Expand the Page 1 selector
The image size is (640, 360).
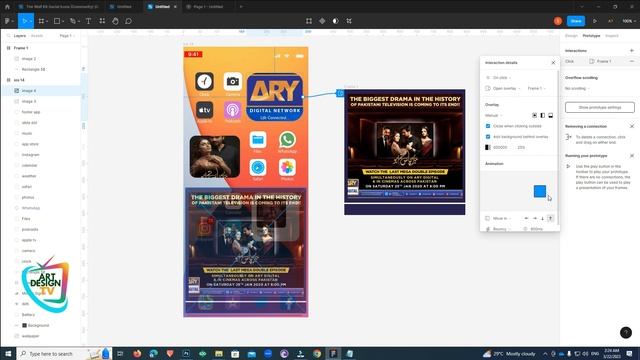click(67, 36)
